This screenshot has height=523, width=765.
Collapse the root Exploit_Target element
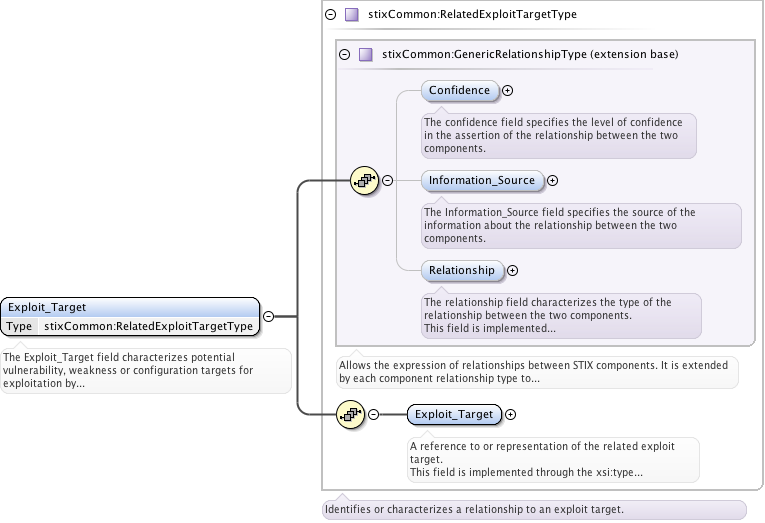tap(268, 317)
